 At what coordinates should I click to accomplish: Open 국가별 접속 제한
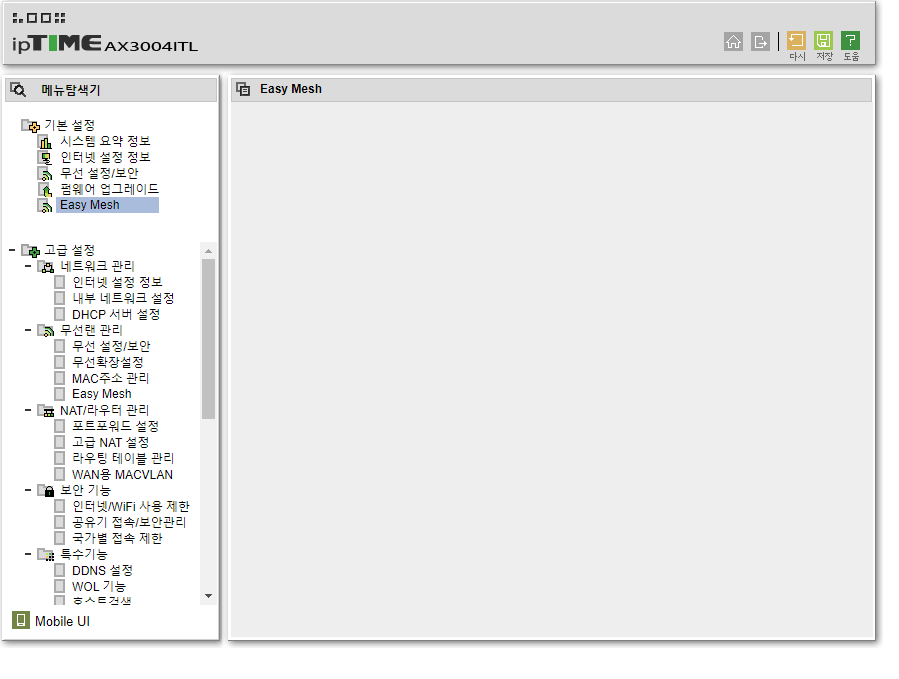[x=117, y=538]
